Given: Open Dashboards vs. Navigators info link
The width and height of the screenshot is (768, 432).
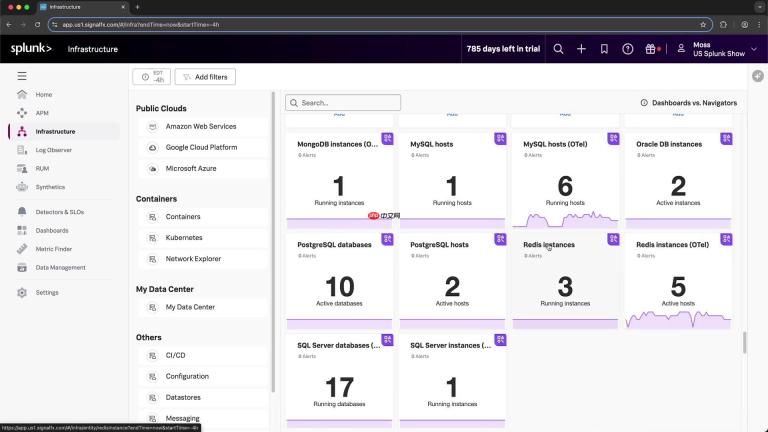Looking at the screenshot, I should 689,103.
